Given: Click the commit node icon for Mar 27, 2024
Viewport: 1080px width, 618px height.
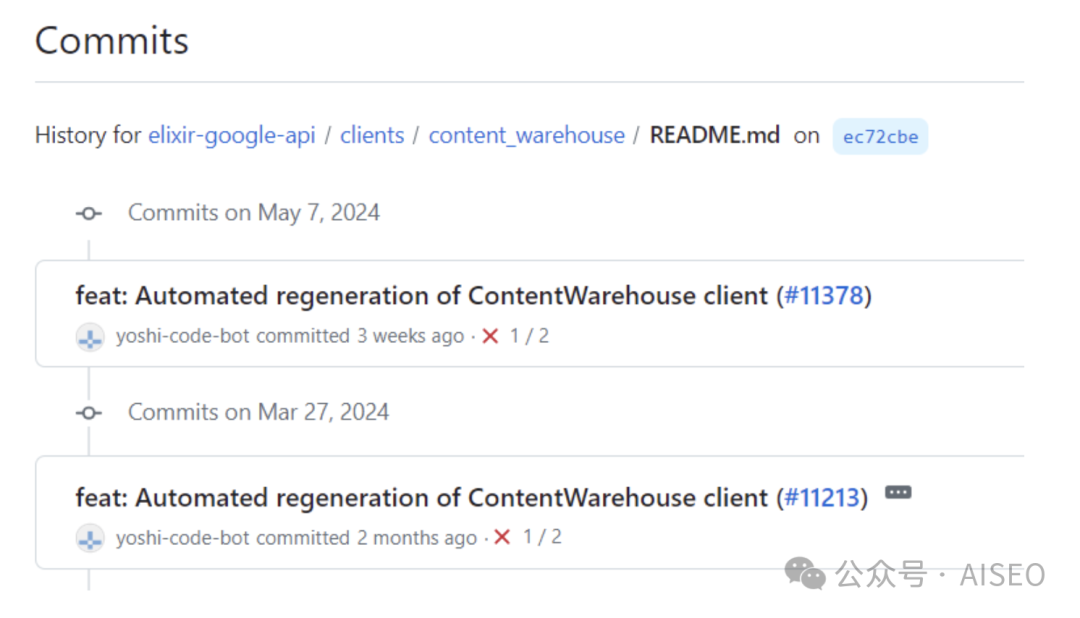Looking at the screenshot, I should click(x=89, y=412).
